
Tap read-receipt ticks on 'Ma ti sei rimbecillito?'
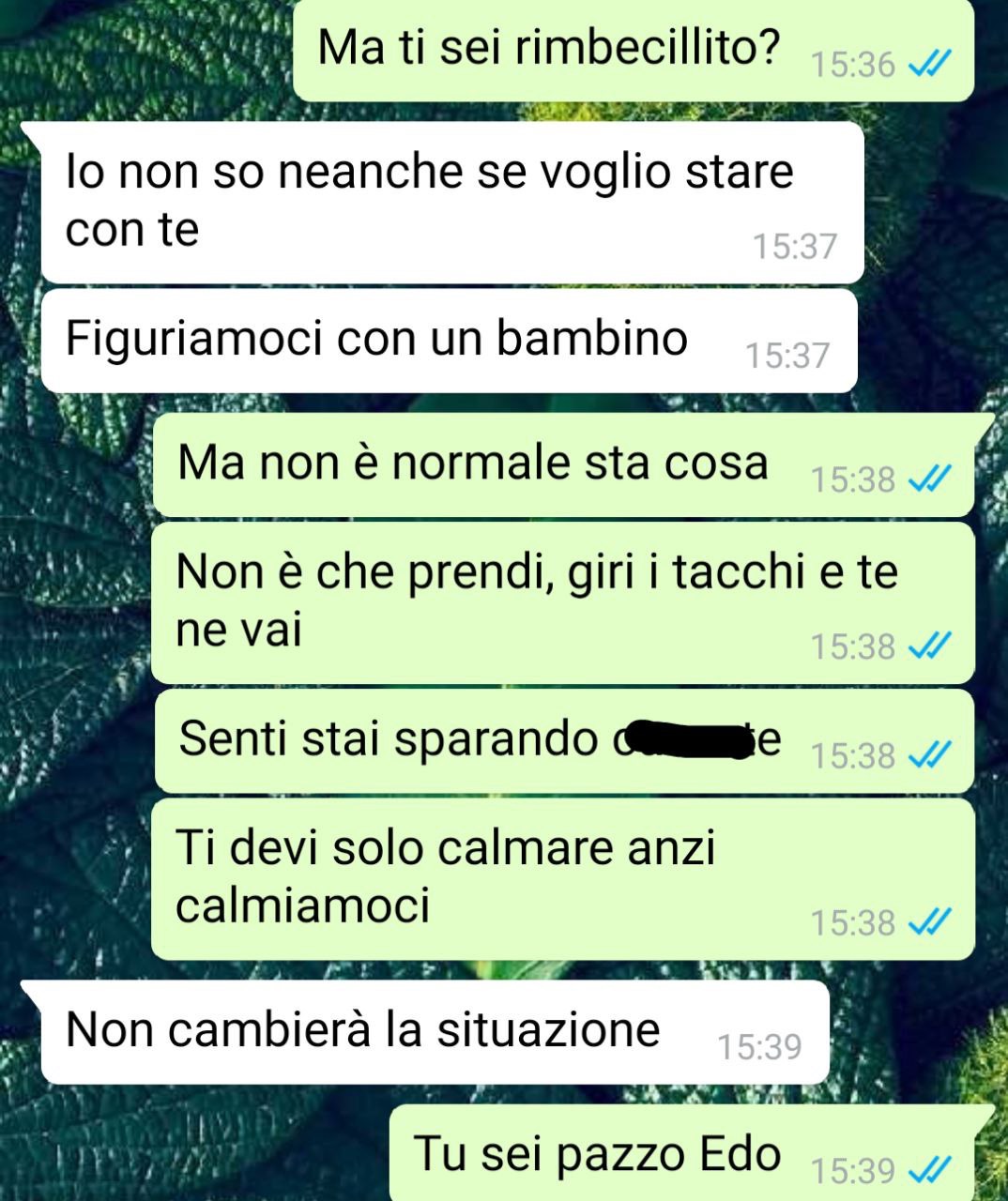coord(932,65)
